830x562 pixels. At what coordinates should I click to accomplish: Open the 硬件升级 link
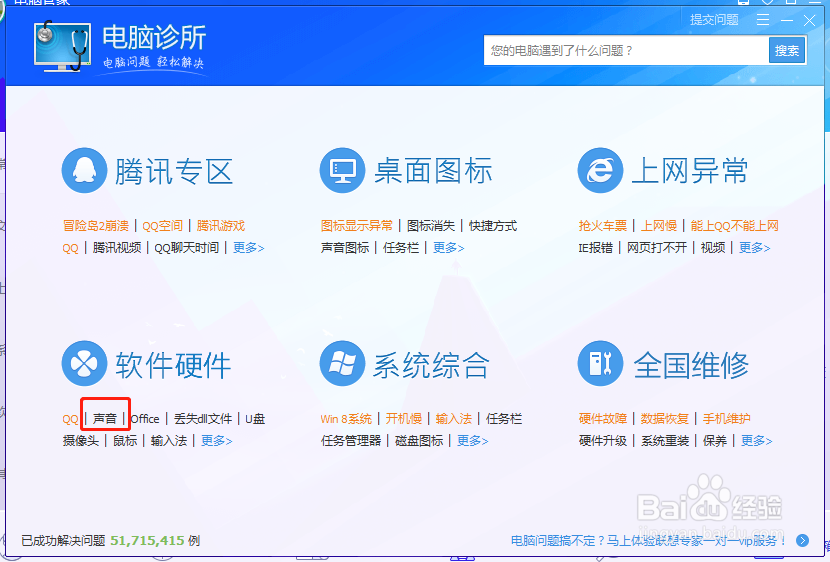pyautogui.click(x=602, y=440)
